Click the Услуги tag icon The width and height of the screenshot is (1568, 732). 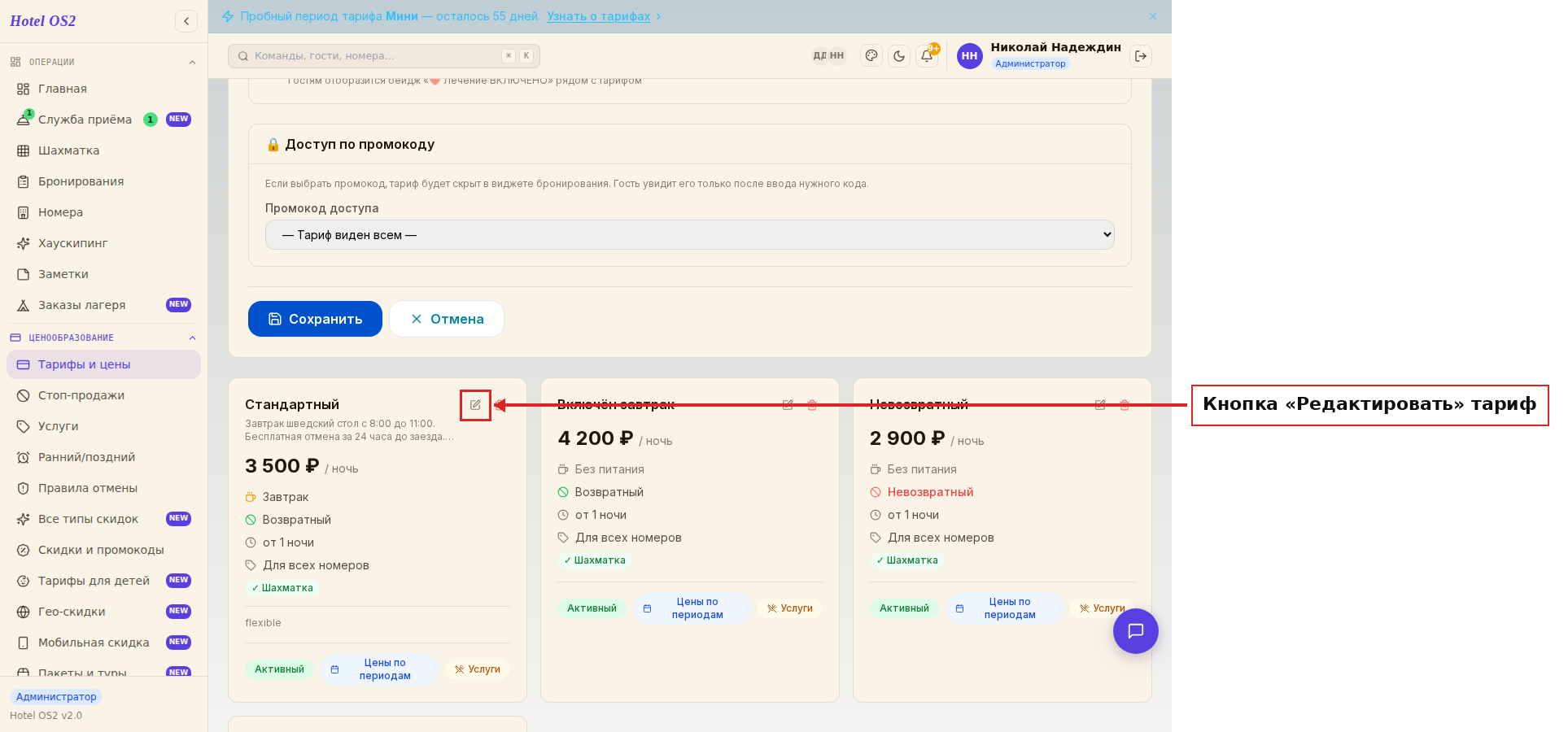point(24,426)
